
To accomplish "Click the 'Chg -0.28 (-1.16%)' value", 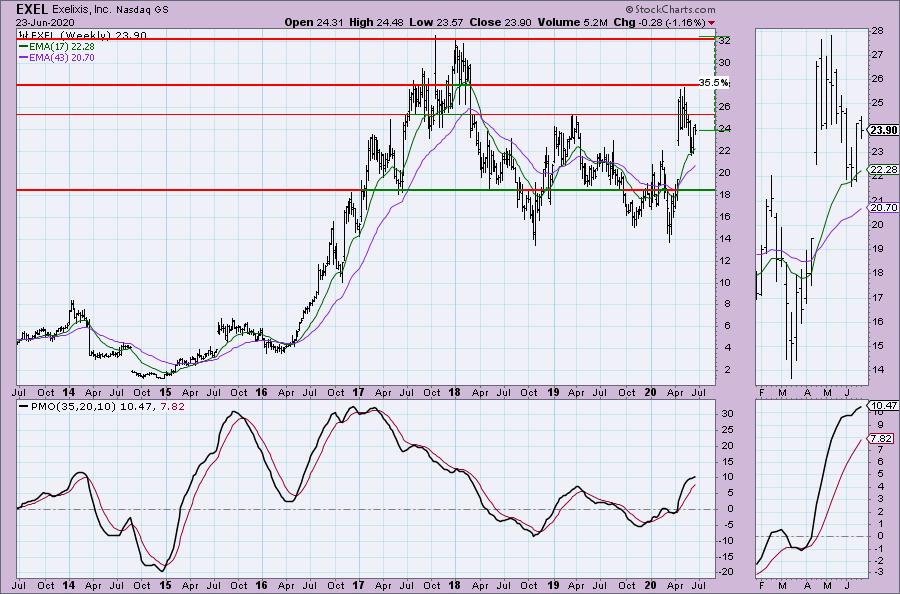I will 659,22.
